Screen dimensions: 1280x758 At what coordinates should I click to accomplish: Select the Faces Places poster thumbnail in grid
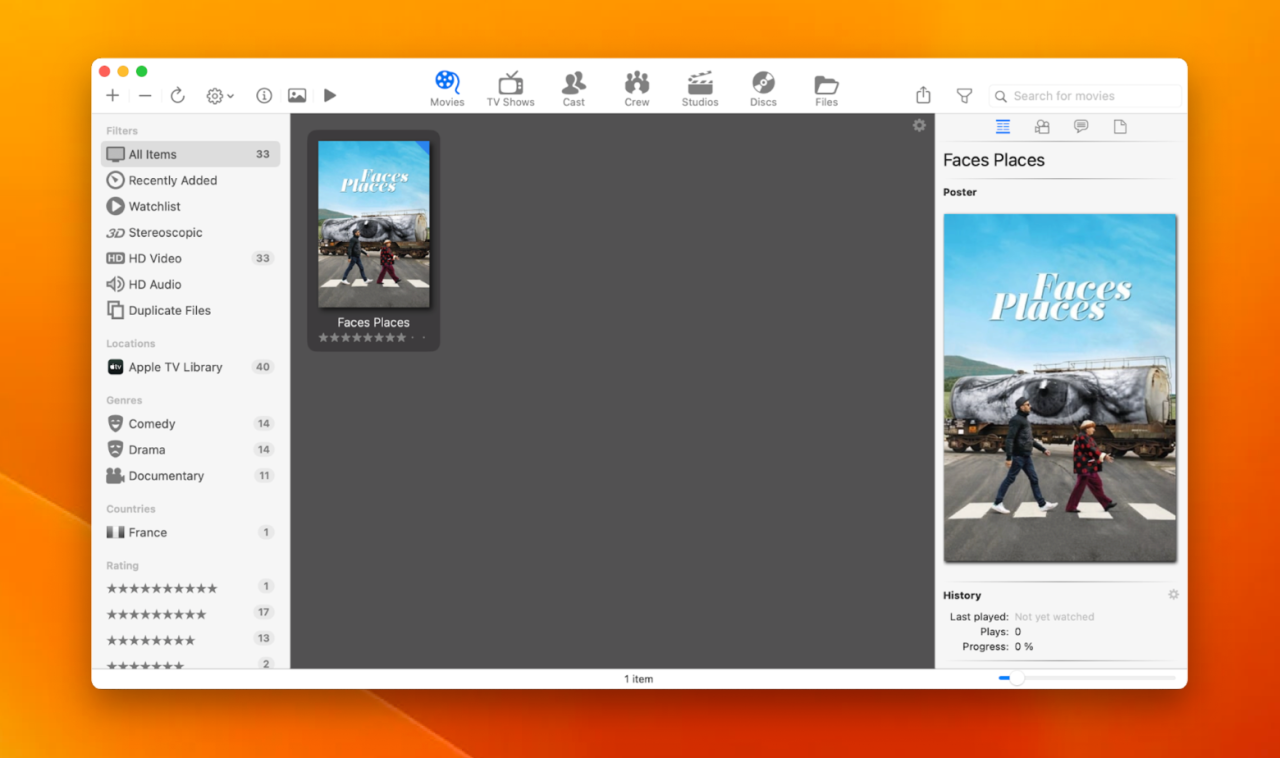374,224
